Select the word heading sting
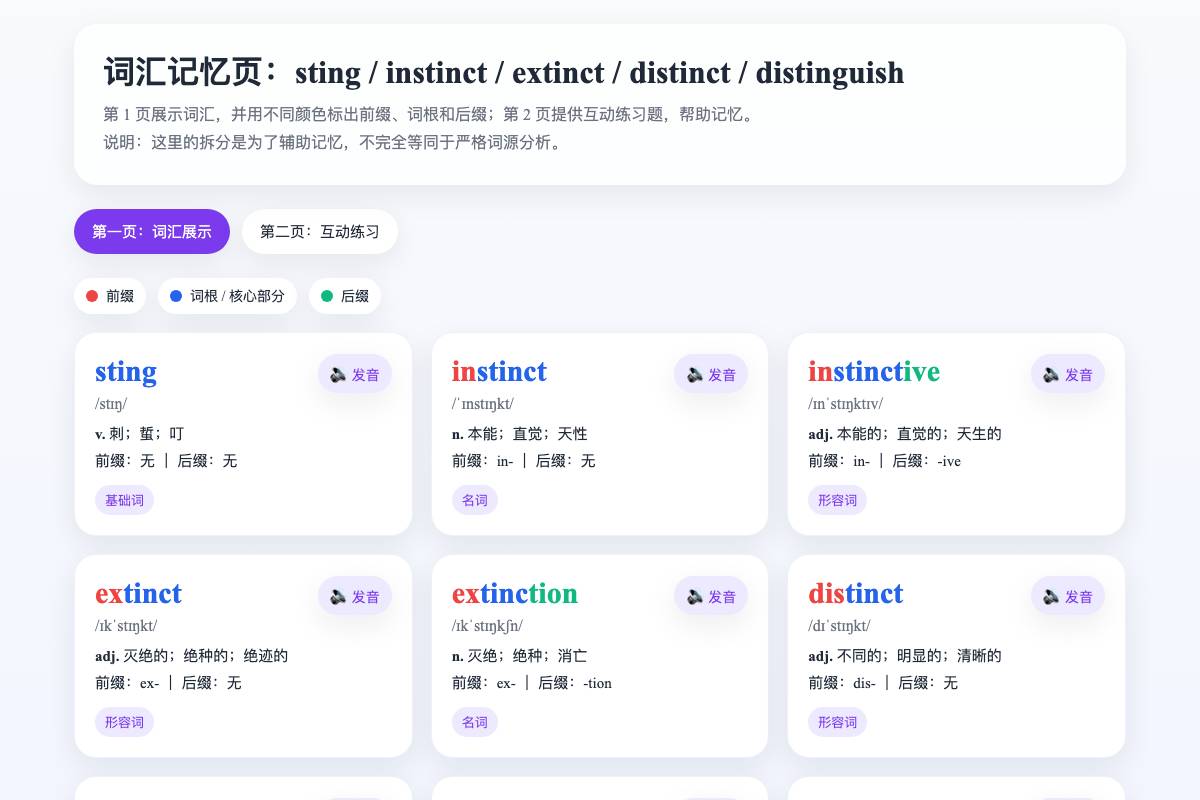1200x800 pixels. tap(126, 372)
